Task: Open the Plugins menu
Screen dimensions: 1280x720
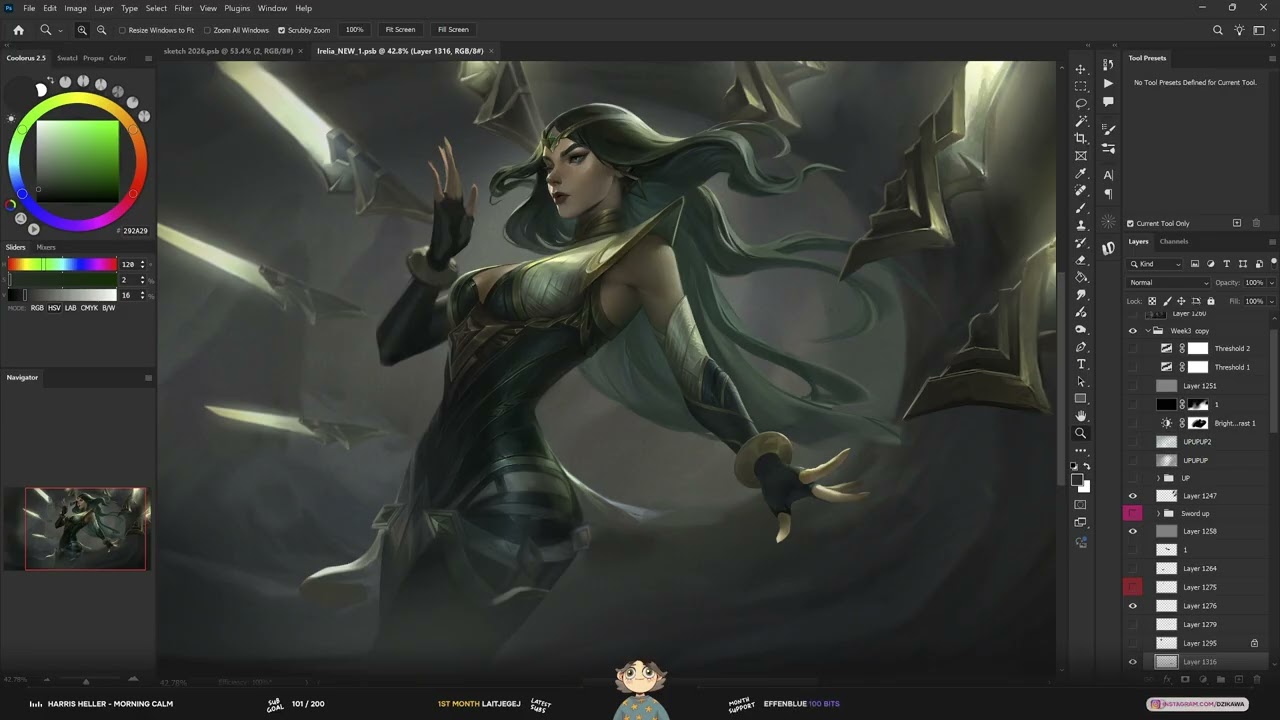Action: pos(237,8)
